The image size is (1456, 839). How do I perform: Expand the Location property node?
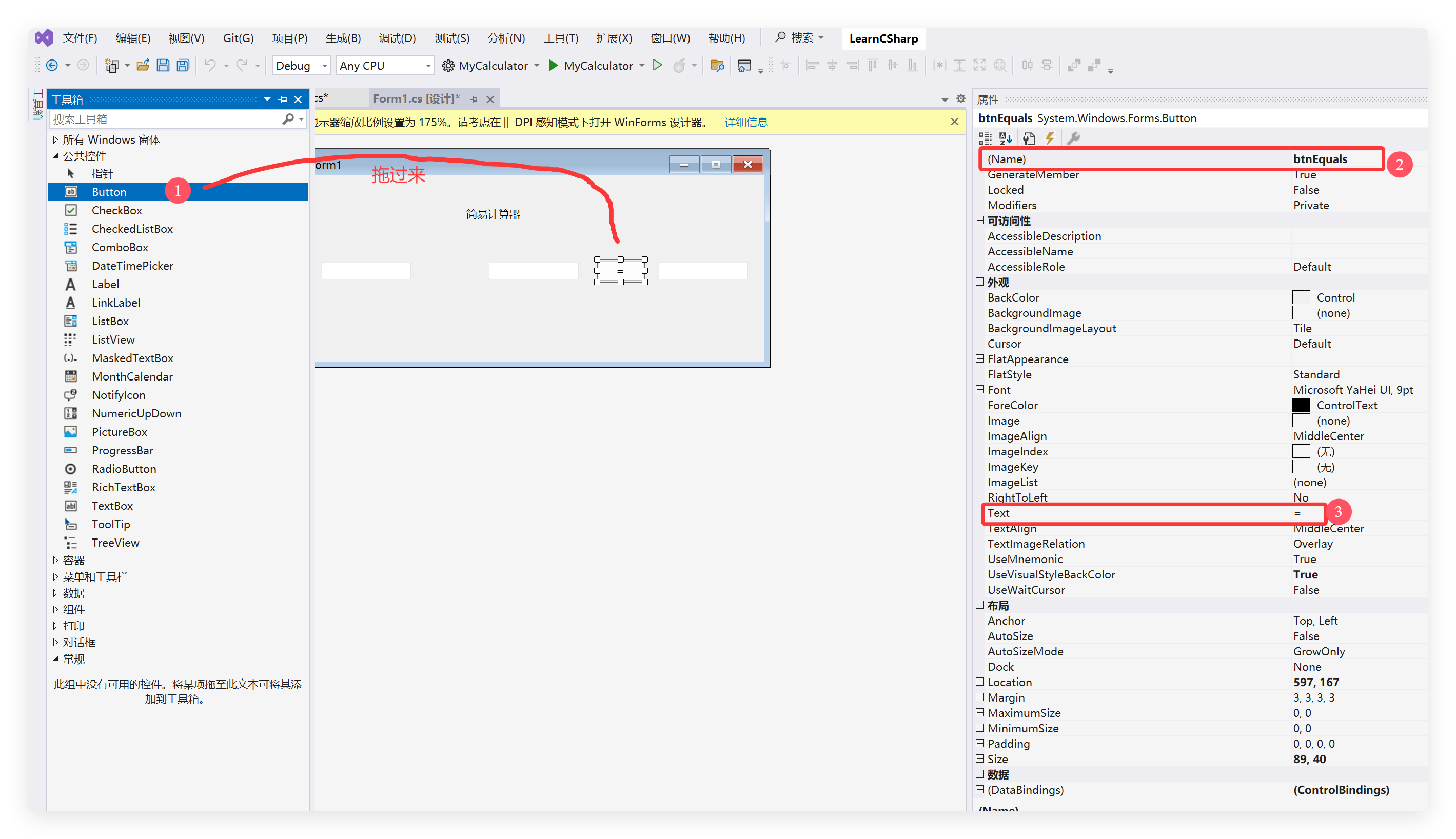tap(980, 682)
